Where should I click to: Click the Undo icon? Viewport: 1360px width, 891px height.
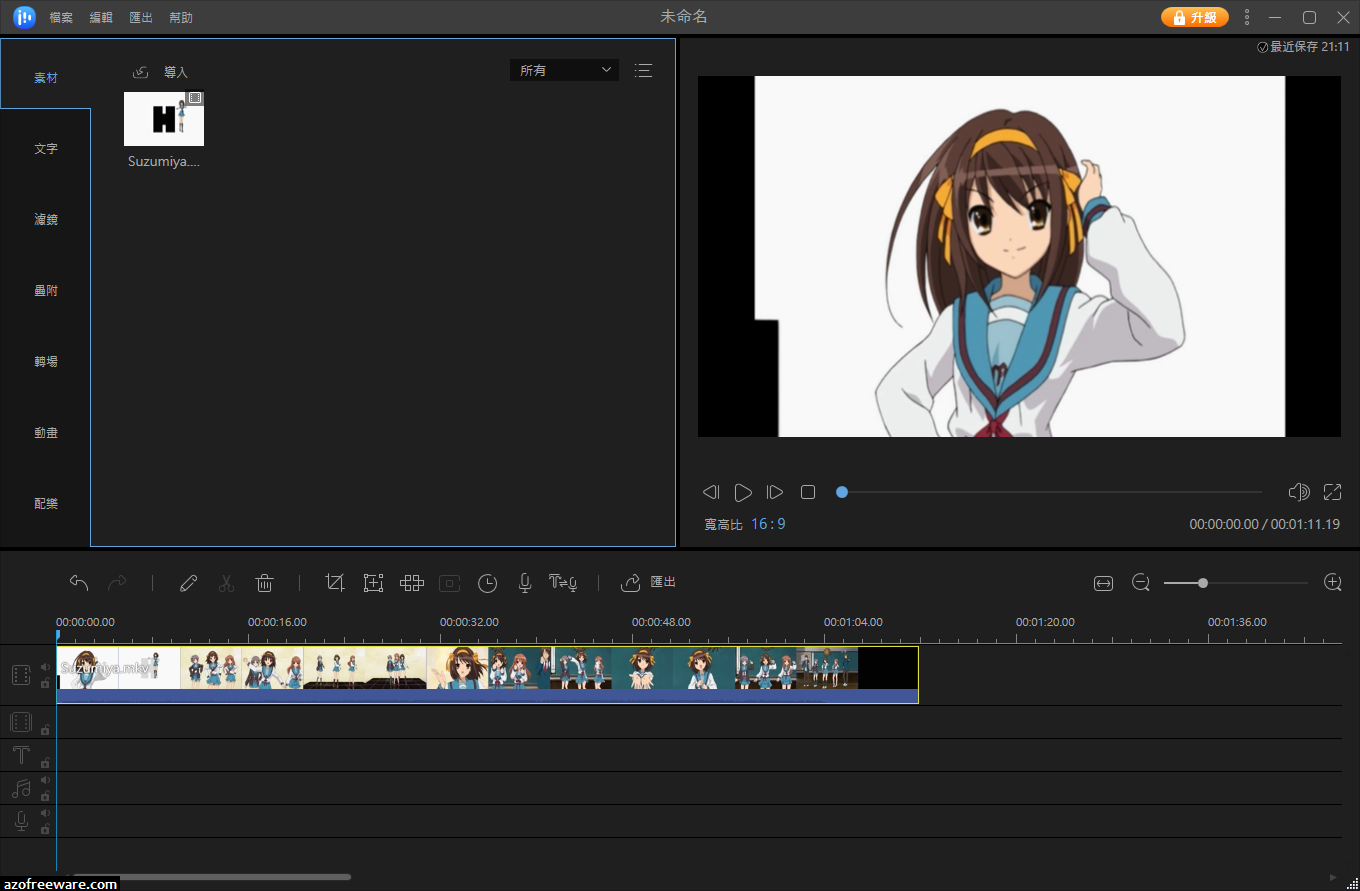tap(79, 582)
